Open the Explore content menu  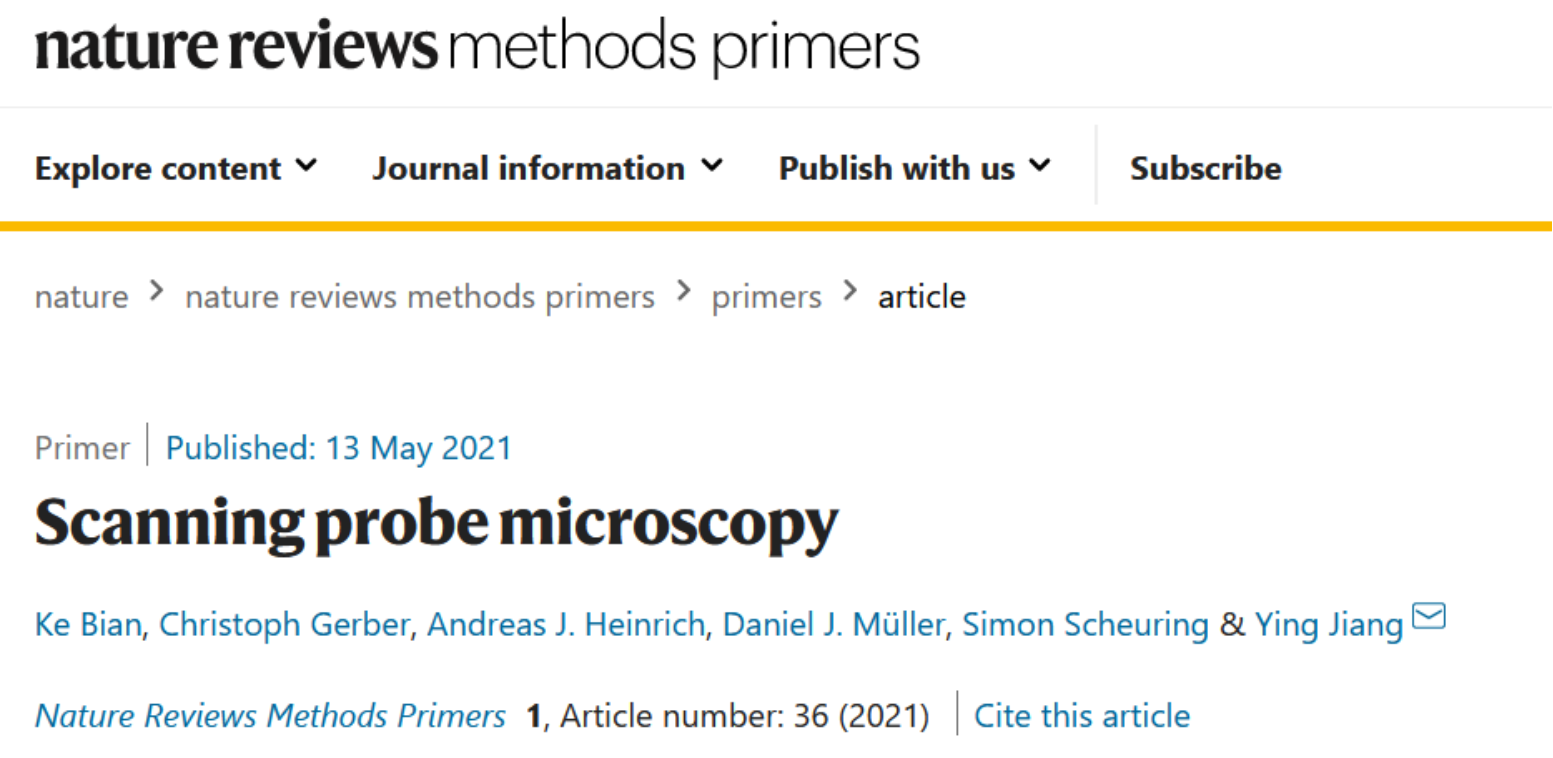pos(176,168)
